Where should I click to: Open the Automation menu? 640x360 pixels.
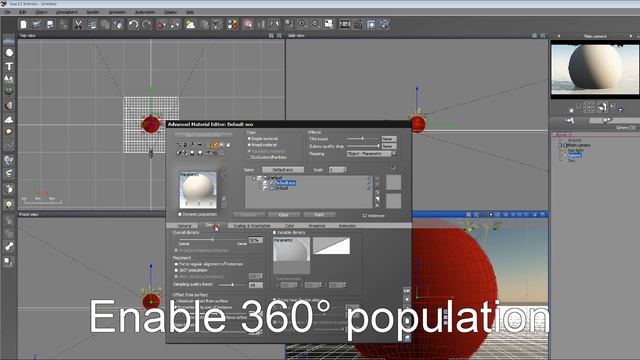pyautogui.click(x=145, y=12)
